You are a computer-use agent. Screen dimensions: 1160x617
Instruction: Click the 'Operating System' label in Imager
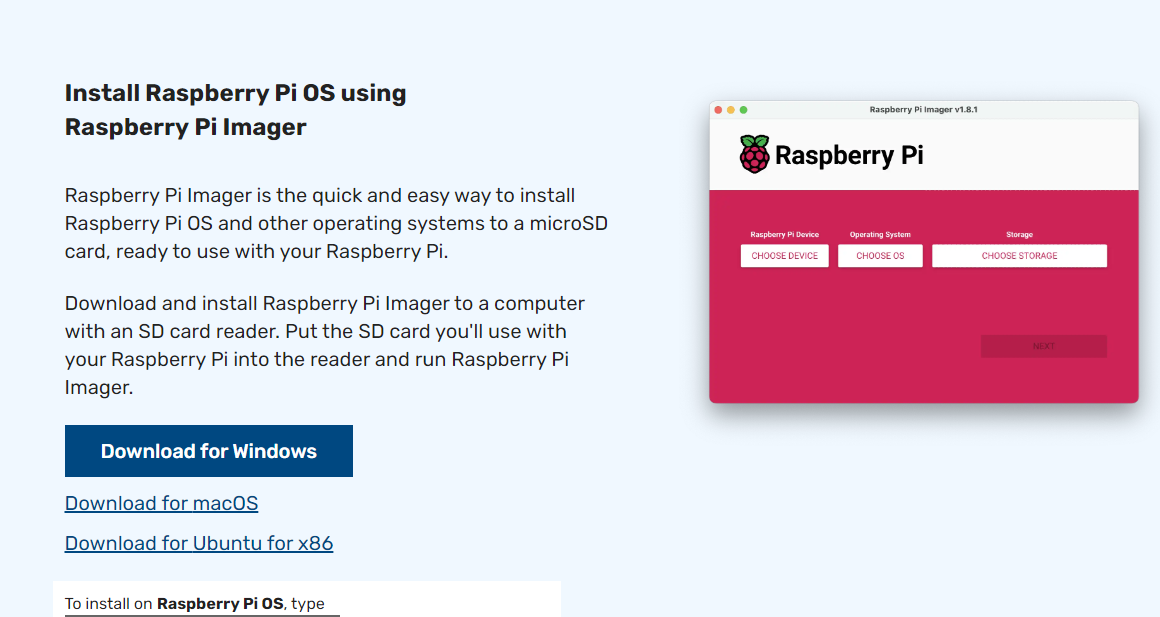pos(880,235)
